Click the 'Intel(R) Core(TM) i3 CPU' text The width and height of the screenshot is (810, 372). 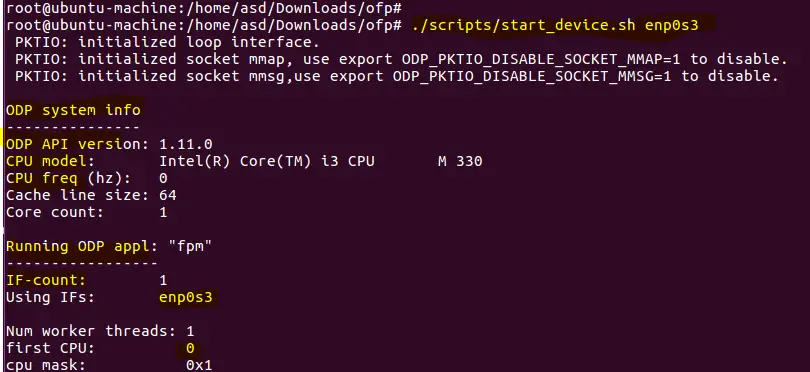[267, 161]
